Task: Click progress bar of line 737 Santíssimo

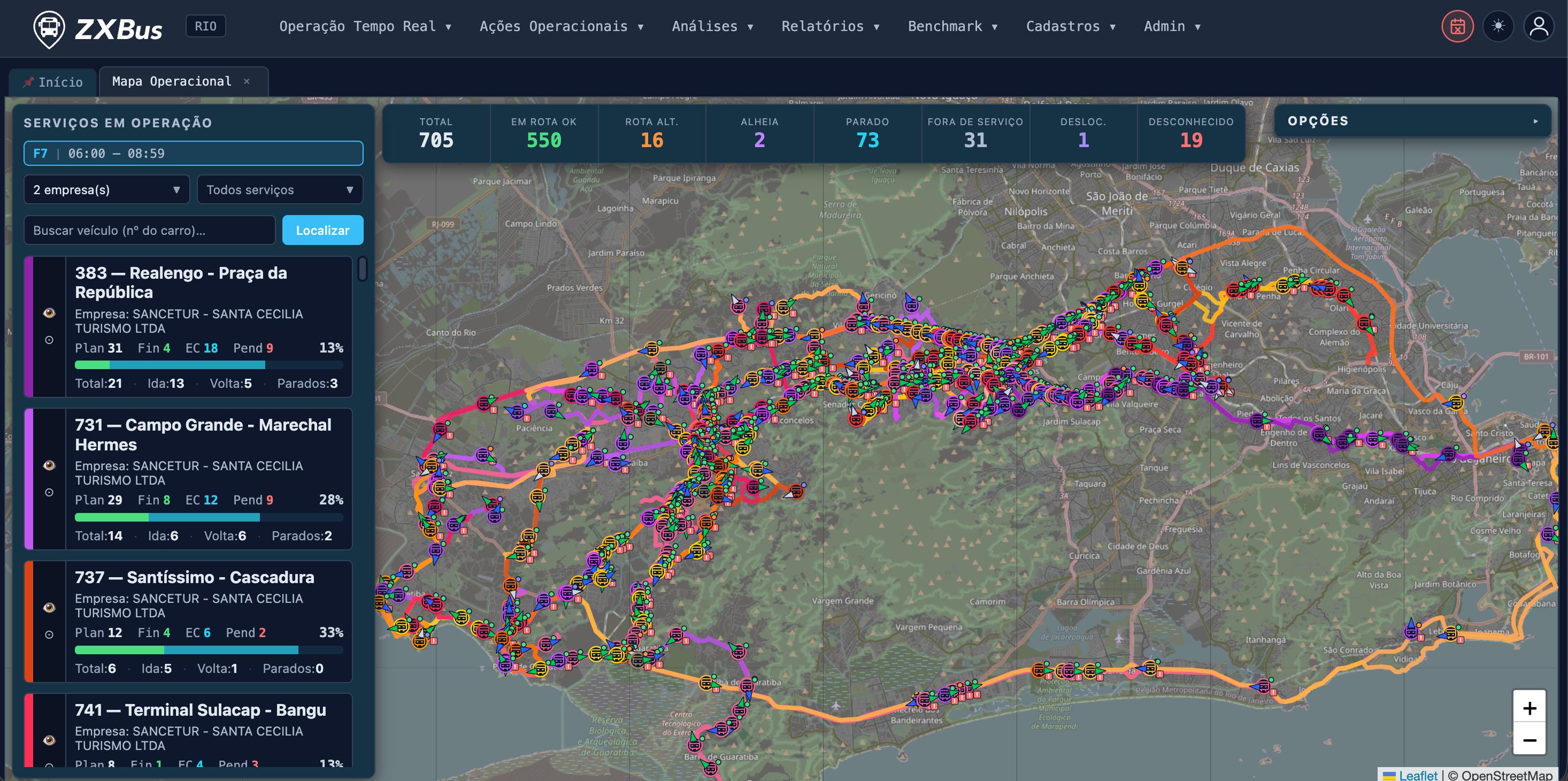Action: [209, 649]
